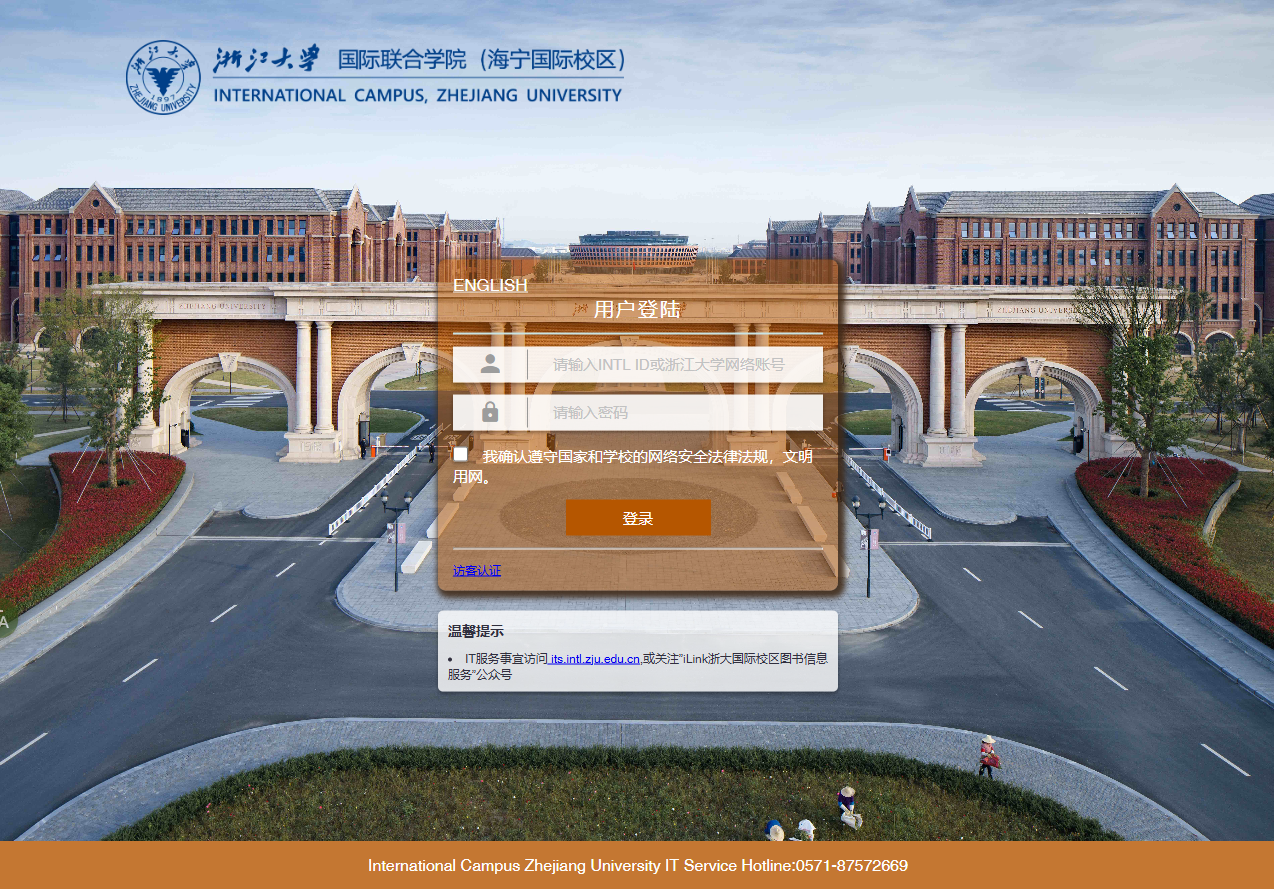Open the its.intl.zju.edu.cn IT service link
The image size is (1274, 889).
coord(595,659)
